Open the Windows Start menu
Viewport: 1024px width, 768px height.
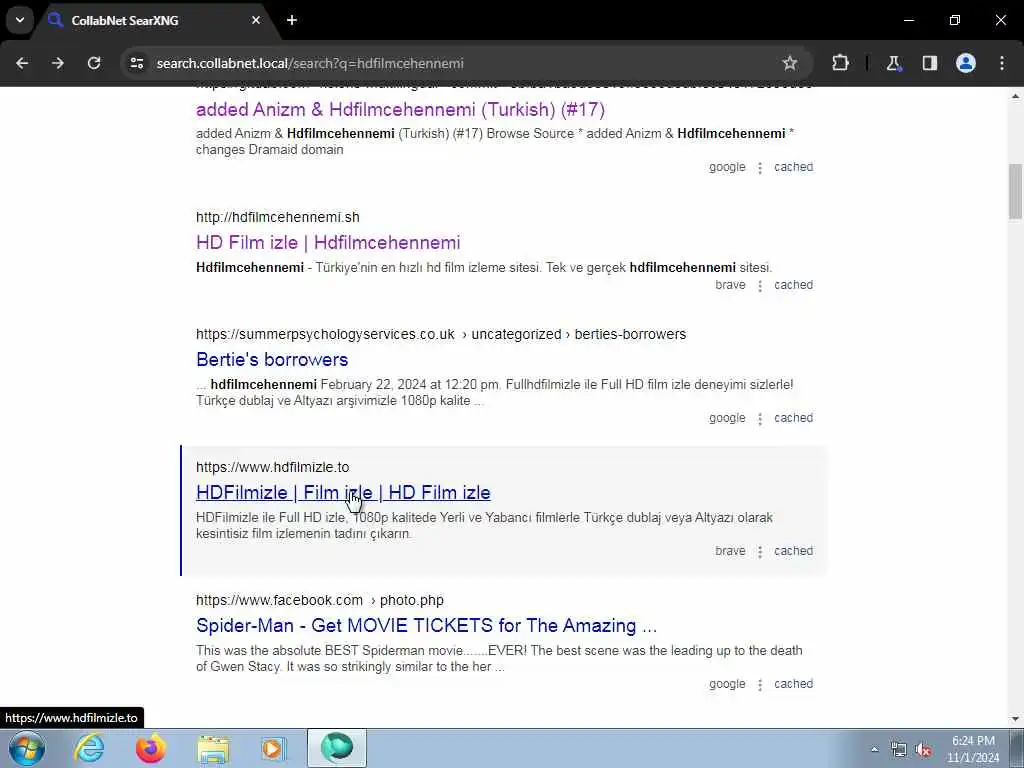27,748
